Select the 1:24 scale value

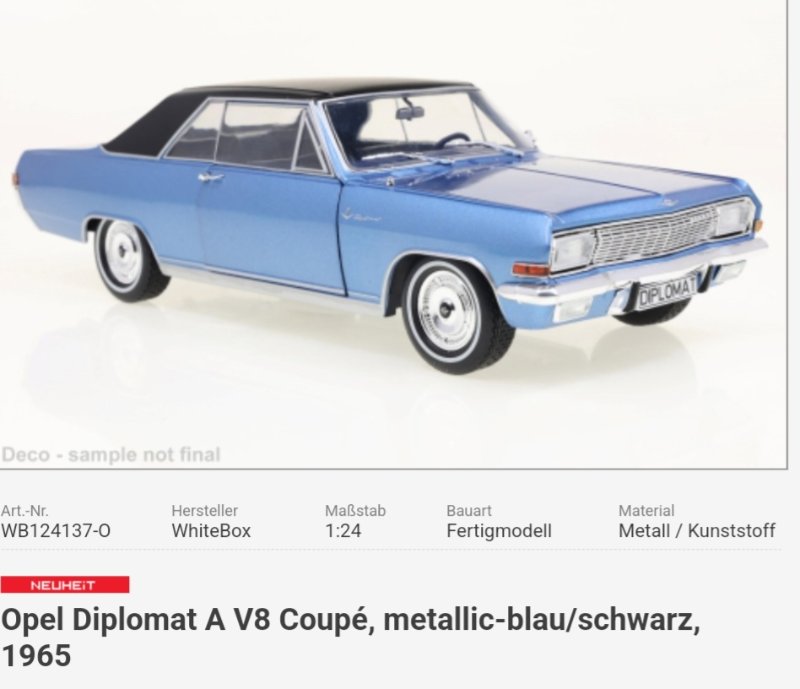click(343, 531)
